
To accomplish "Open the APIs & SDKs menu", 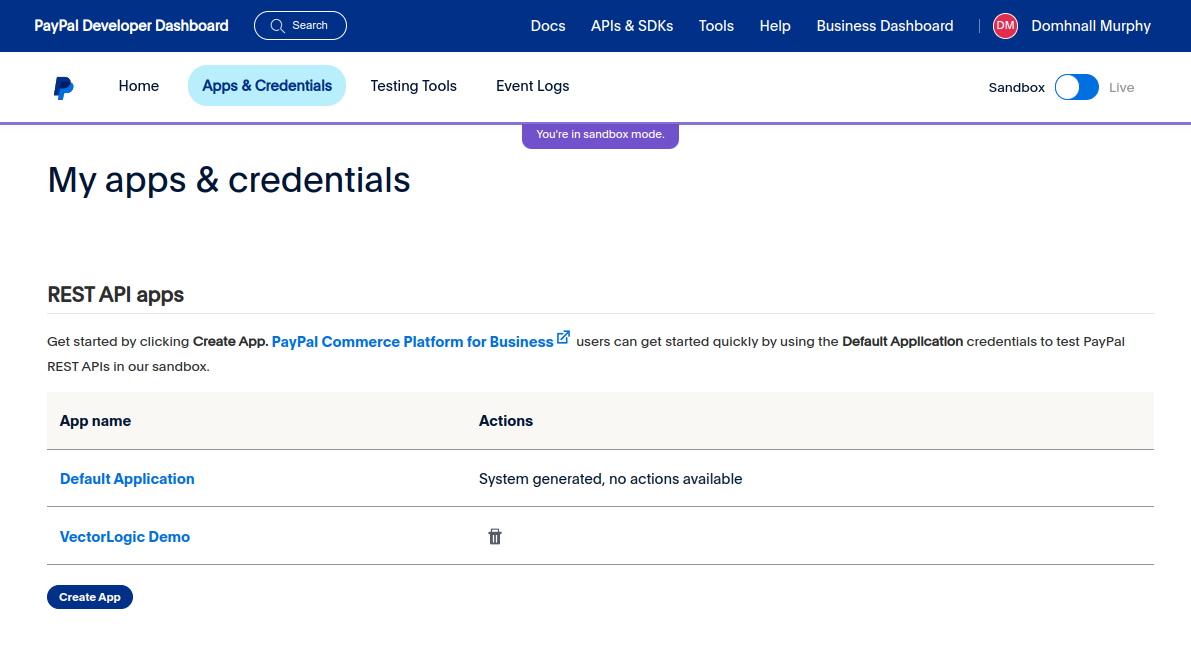I will coord(632,26).
